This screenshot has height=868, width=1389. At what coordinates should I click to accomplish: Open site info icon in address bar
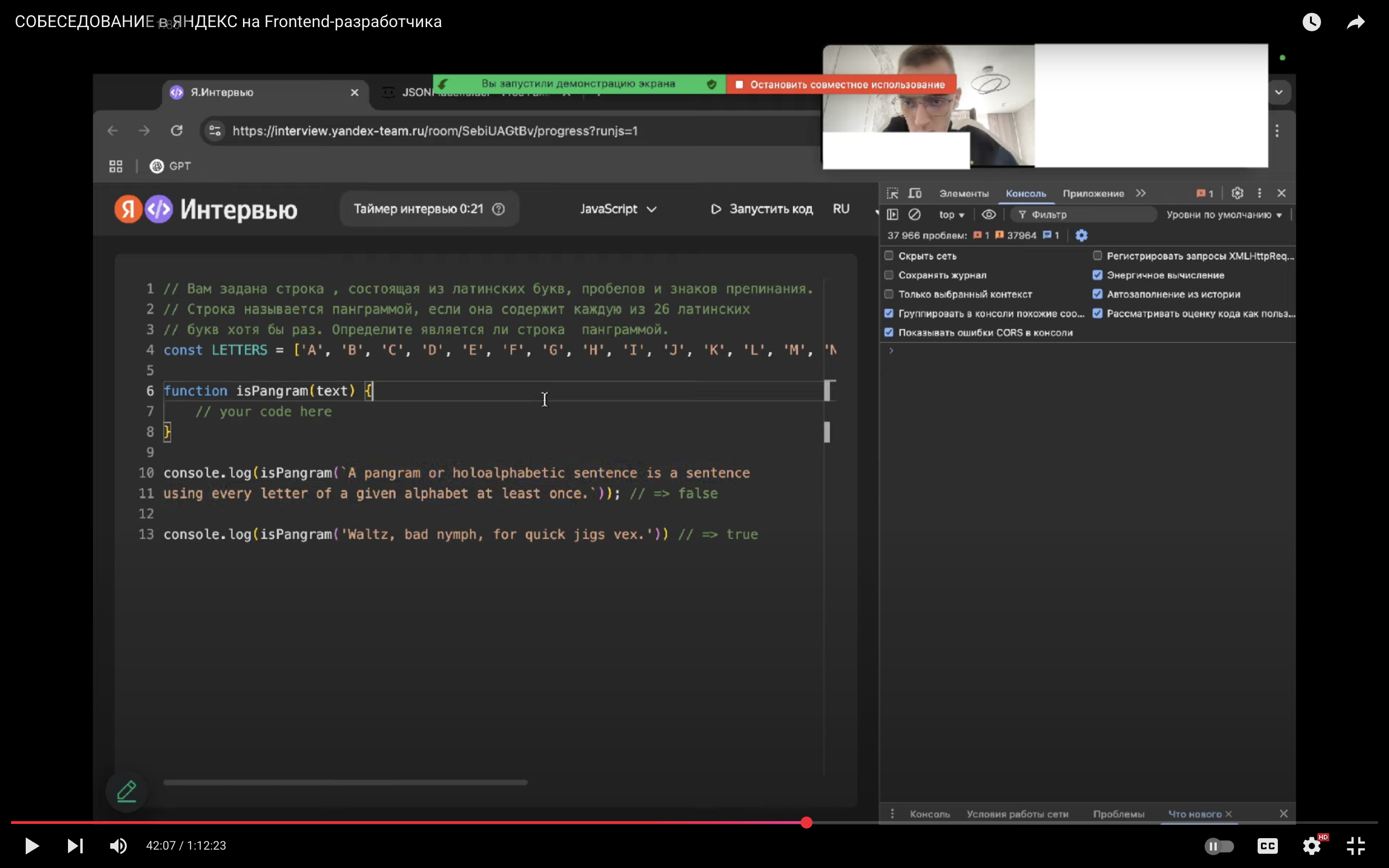click(x=215, y=131)
